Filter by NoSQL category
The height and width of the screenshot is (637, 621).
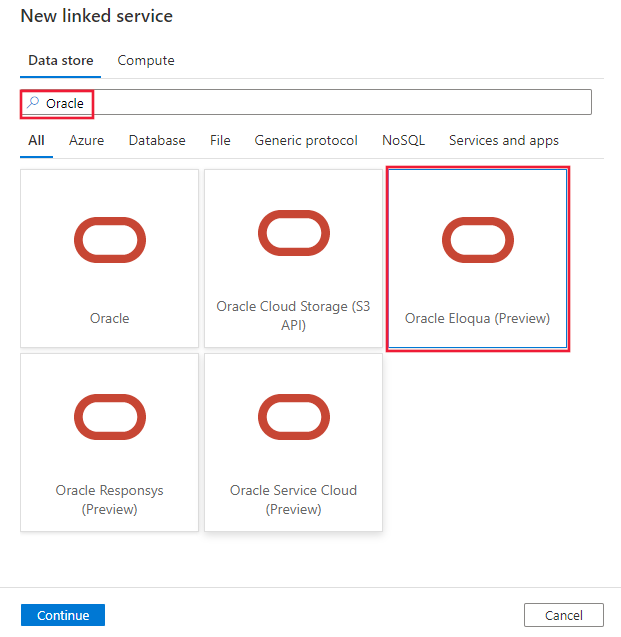(403, 141)
